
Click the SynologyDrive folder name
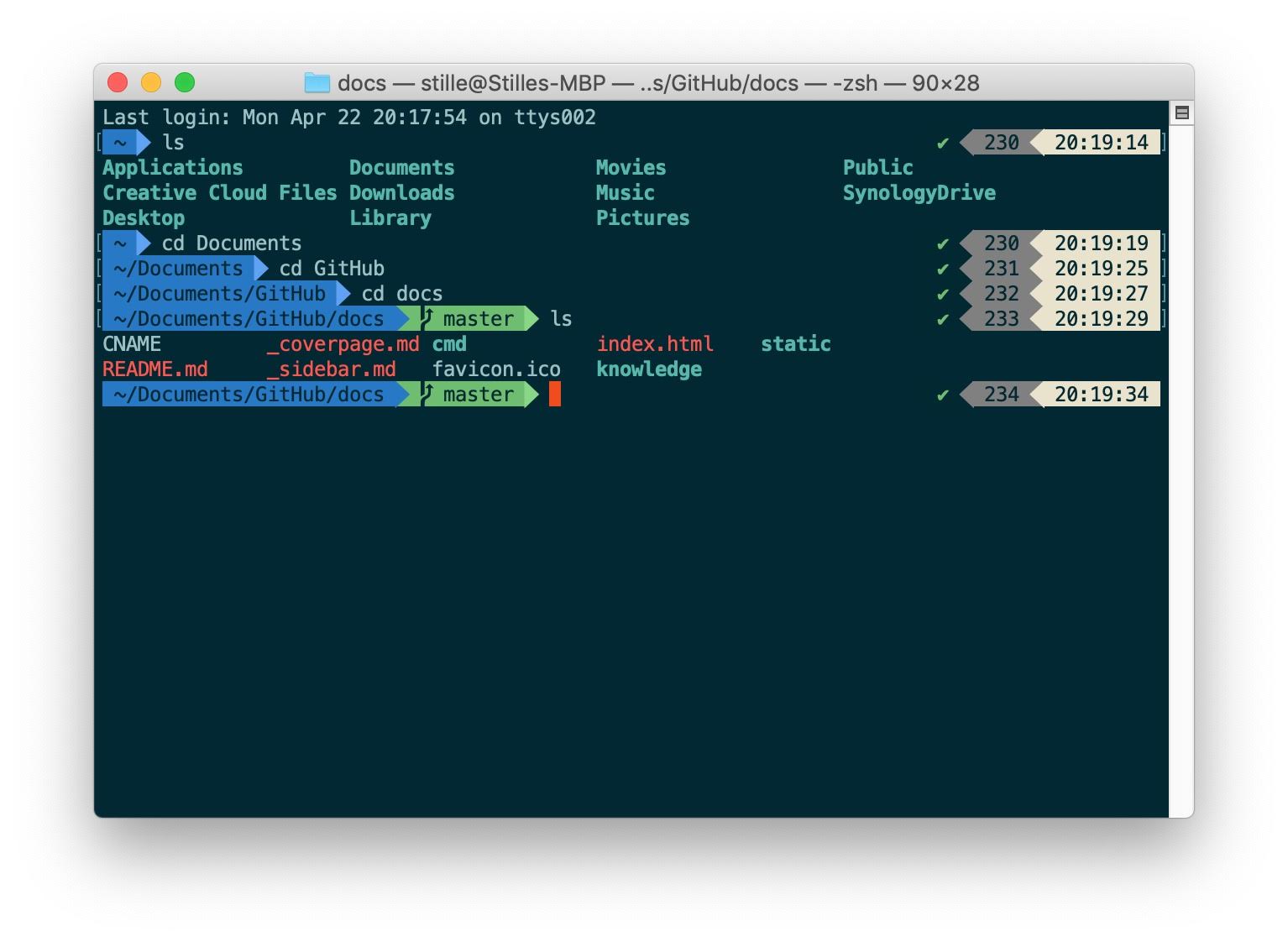pyautogui.click(x=919, y=193)
